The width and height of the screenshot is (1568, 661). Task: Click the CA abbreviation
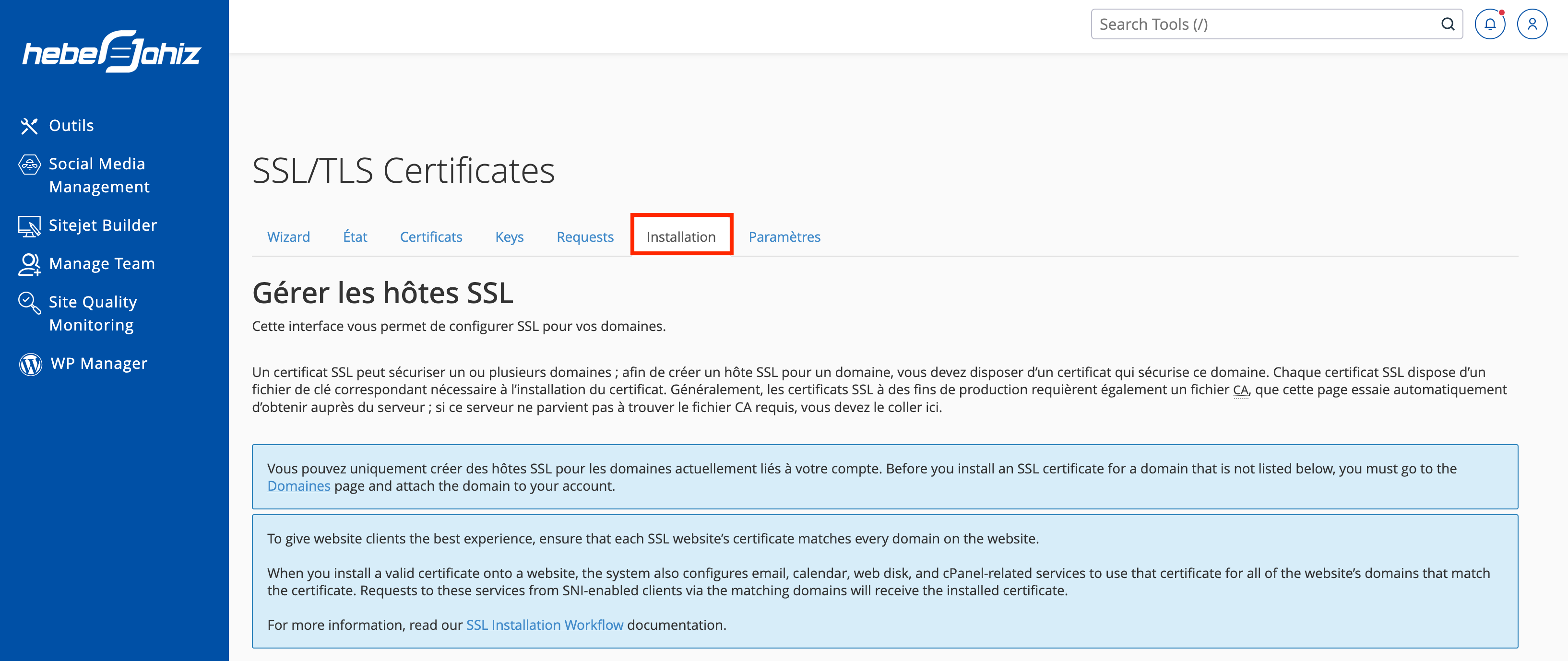click(1240, 390)
